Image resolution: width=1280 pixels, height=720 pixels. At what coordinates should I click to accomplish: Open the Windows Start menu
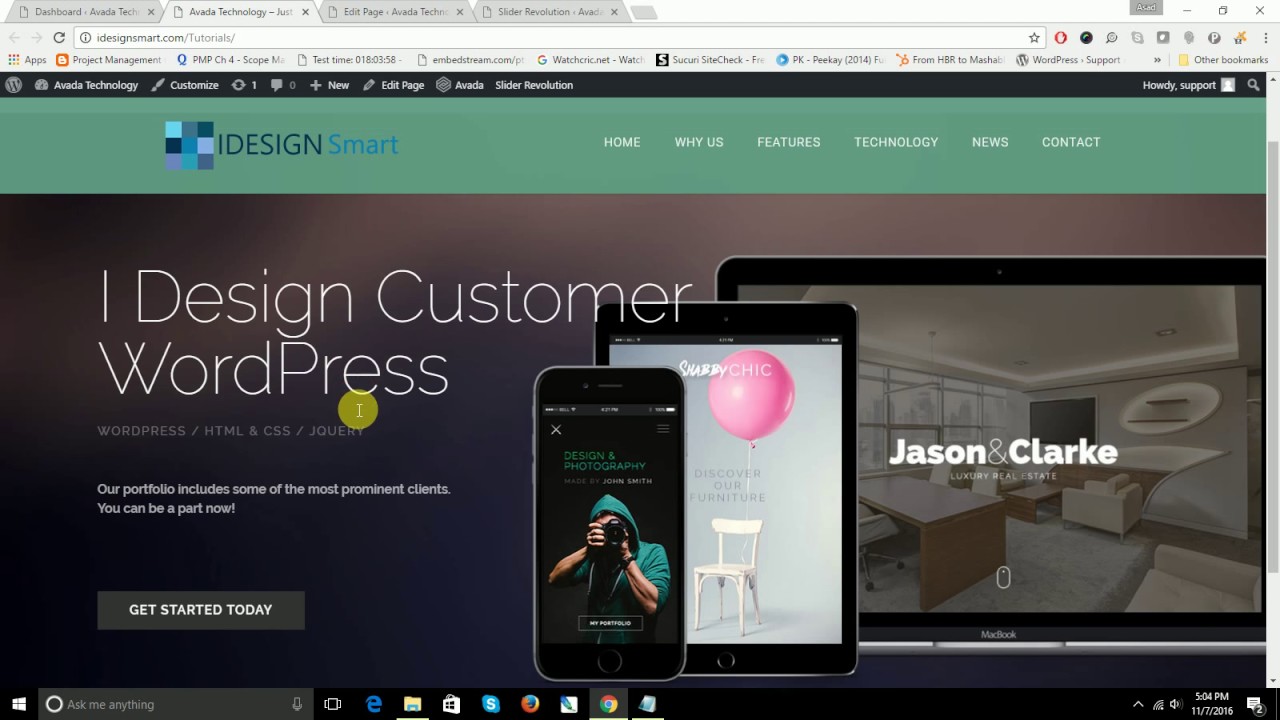(19, 704)
